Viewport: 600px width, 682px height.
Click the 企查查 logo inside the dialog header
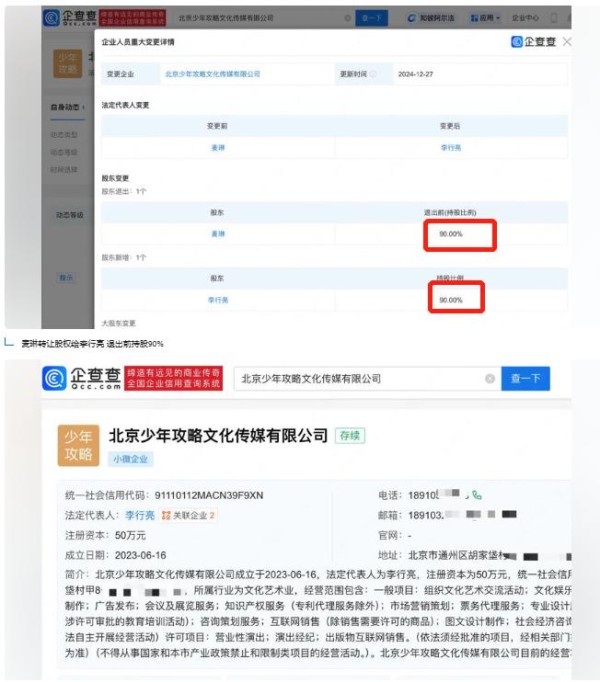[x=533, y=42]
